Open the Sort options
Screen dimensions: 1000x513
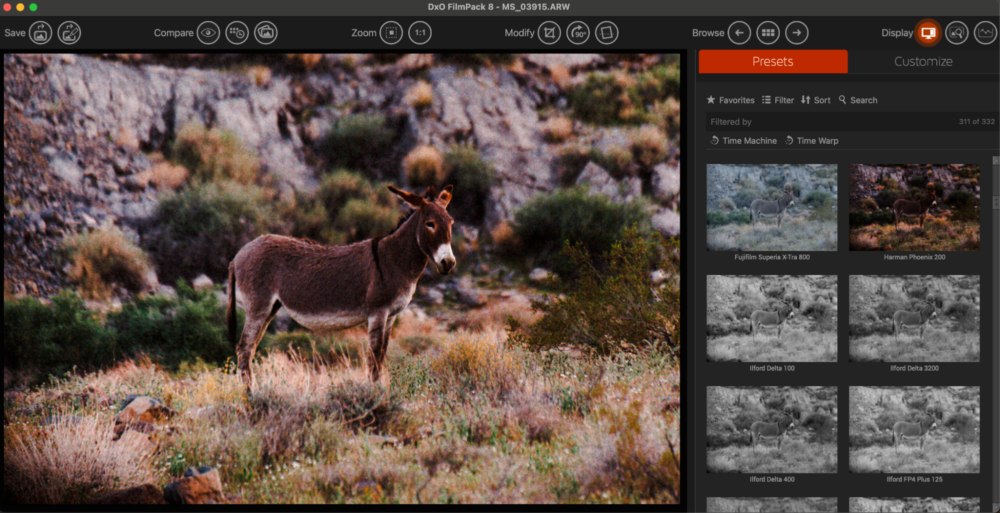click(815, 100)
